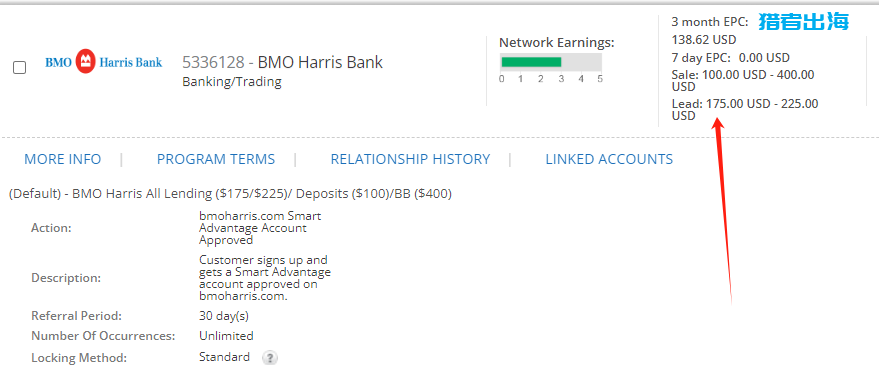Image resolution: width=879 pixels, height=365 pixels.
Task: Click the Network Earnings label
Action: coord(557,43)
